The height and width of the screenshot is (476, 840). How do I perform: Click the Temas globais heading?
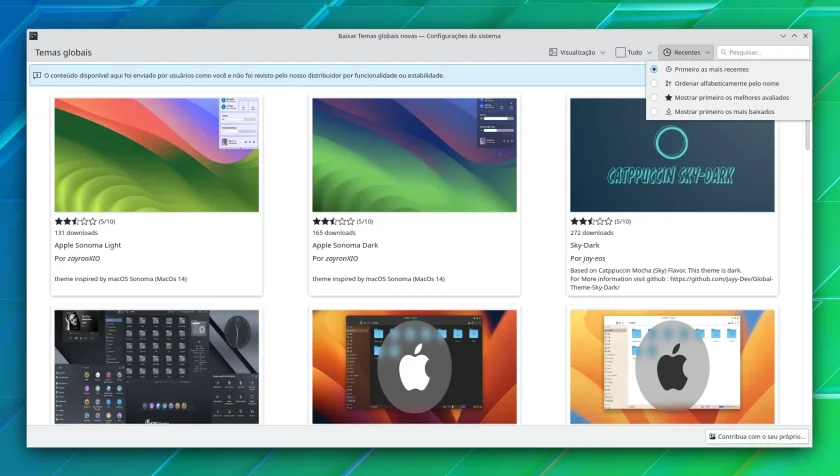tap(63, 52)
